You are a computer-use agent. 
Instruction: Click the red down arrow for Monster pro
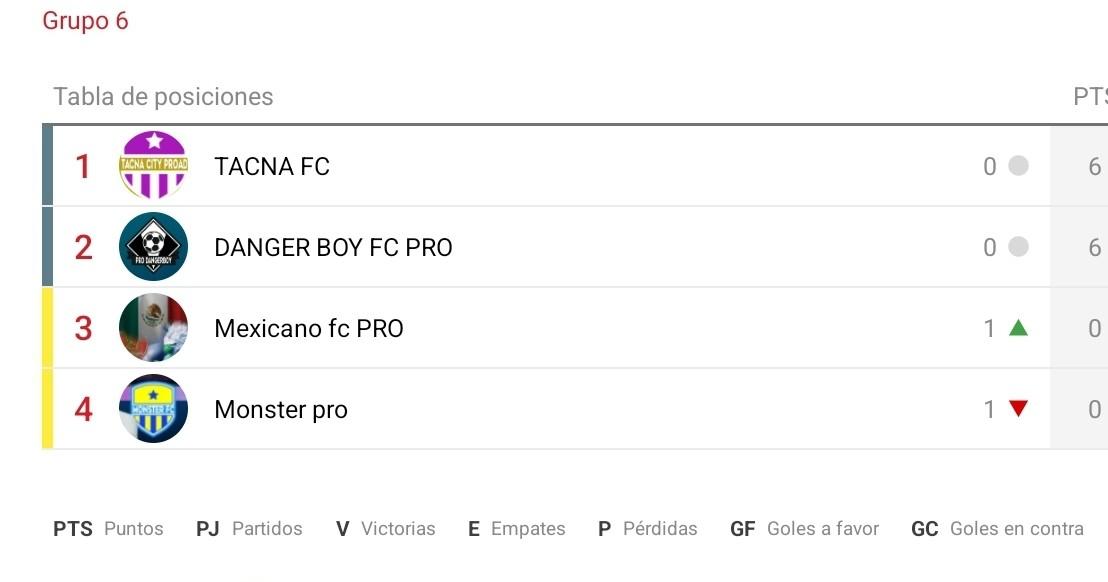(x=1018, y=409)
